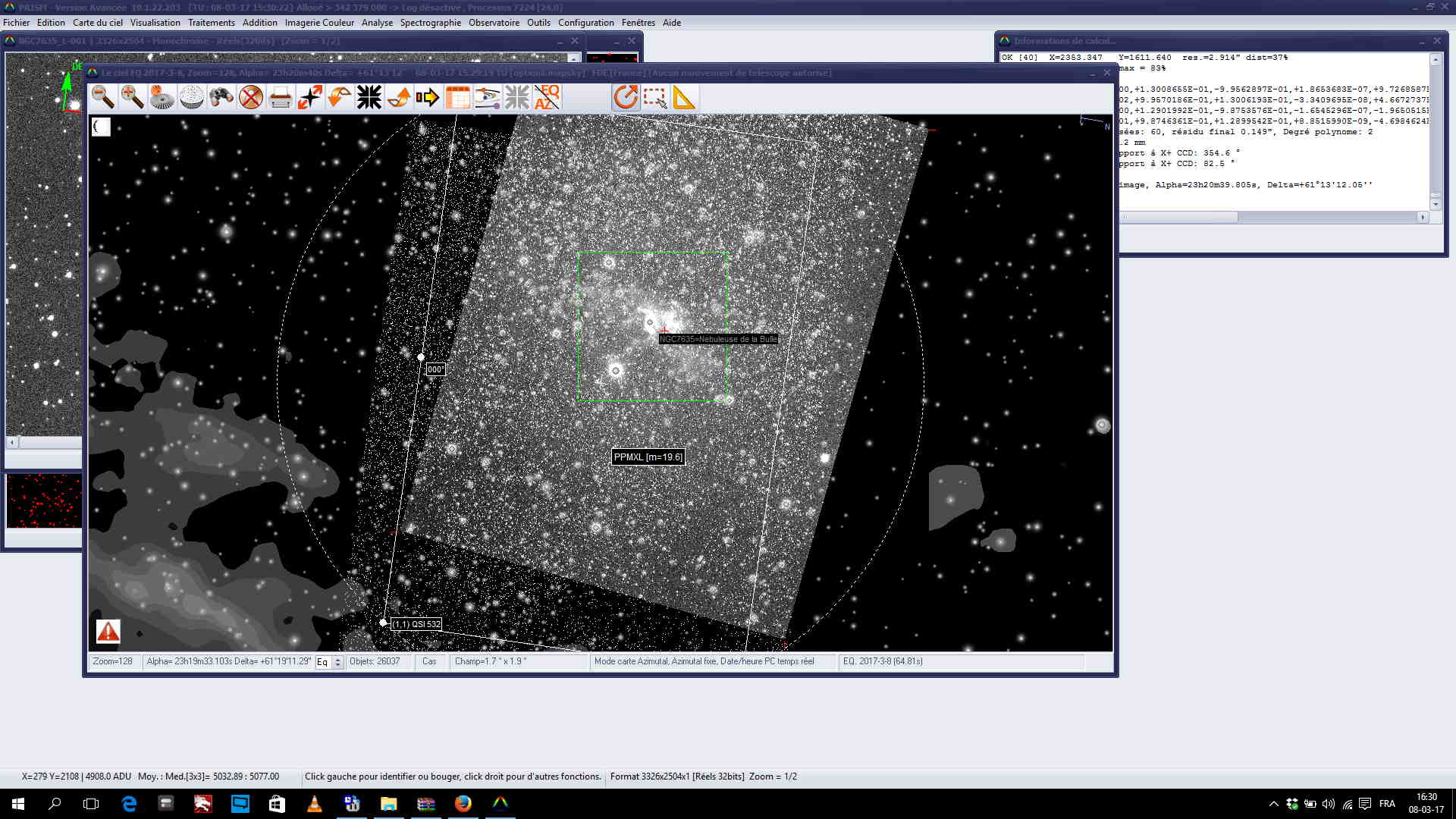Click the binoculars search icon

221,97
